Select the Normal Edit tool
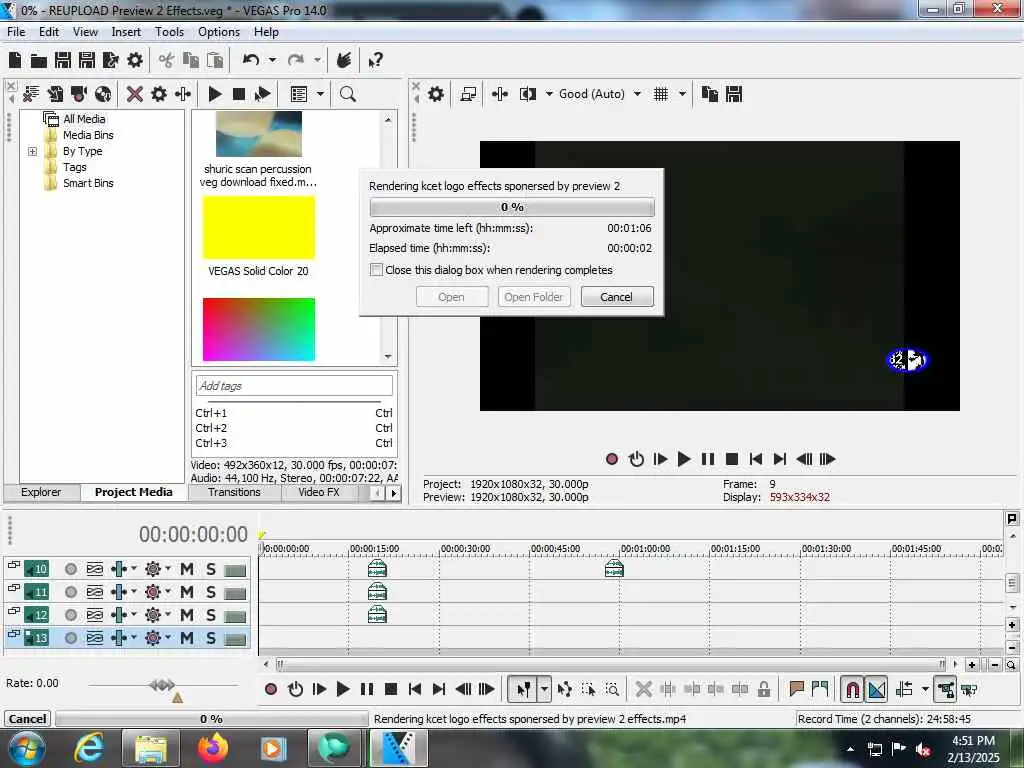The height and width of the screenshot is (768, 1024). 523,689
